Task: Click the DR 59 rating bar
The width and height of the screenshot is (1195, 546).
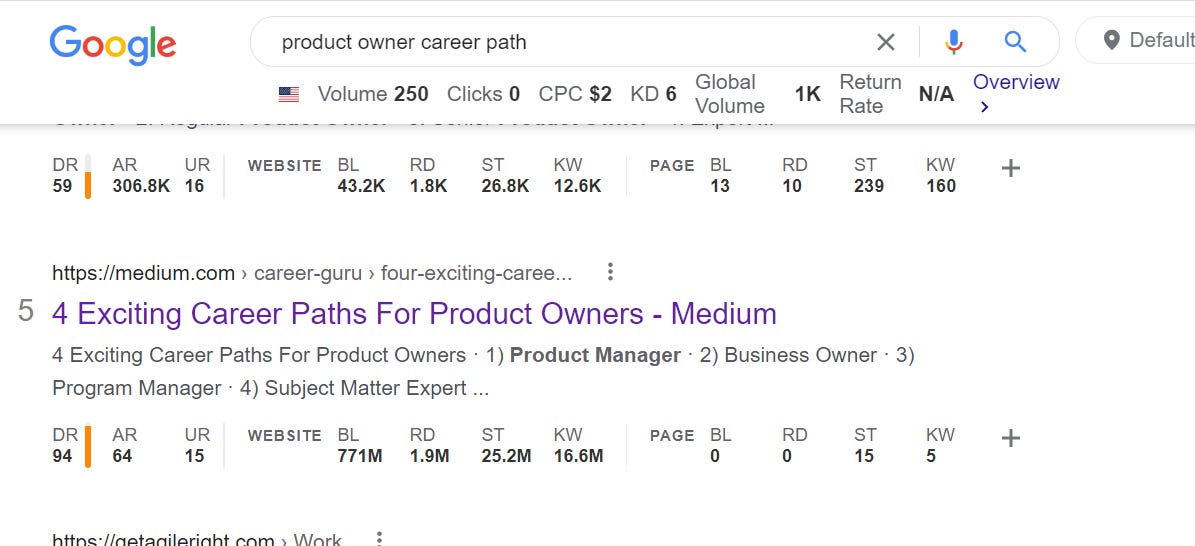Action: coord(88,176)
